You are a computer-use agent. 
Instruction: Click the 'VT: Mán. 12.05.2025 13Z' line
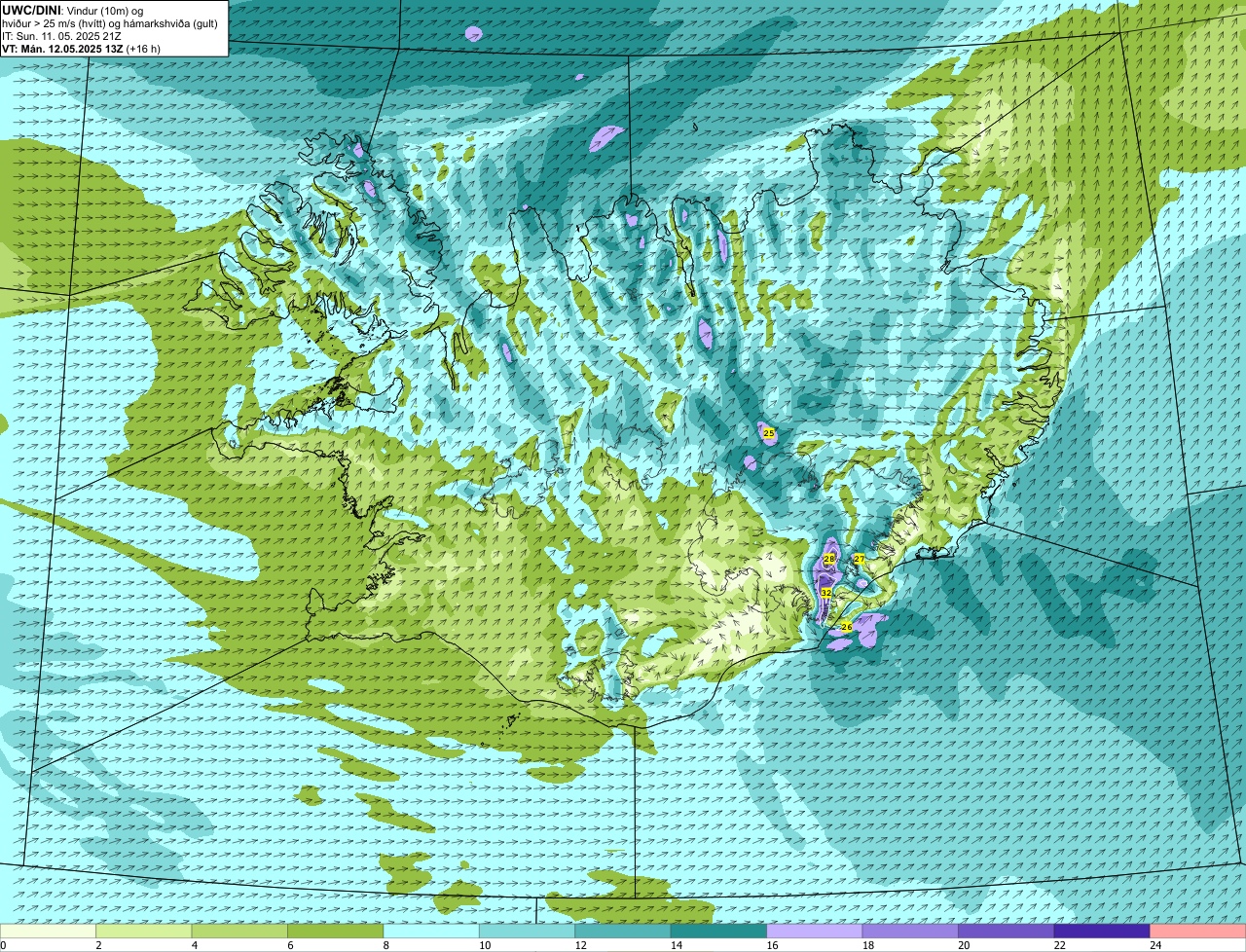coord(82,49)
